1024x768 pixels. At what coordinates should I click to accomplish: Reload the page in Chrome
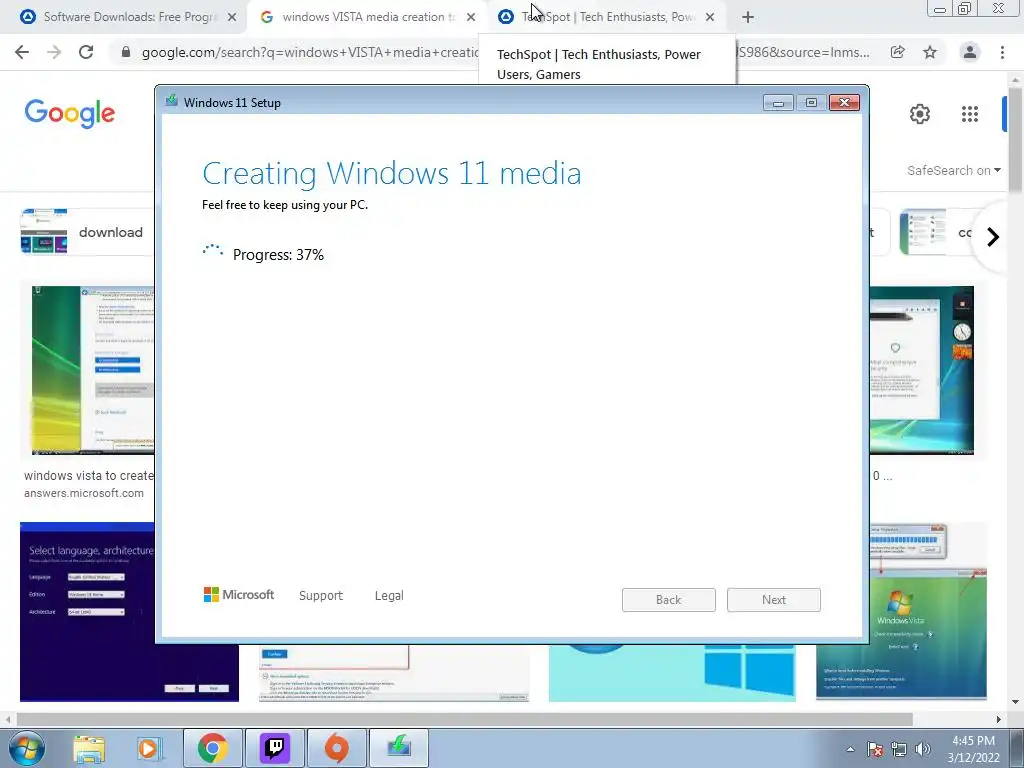[x=86, y=52]
